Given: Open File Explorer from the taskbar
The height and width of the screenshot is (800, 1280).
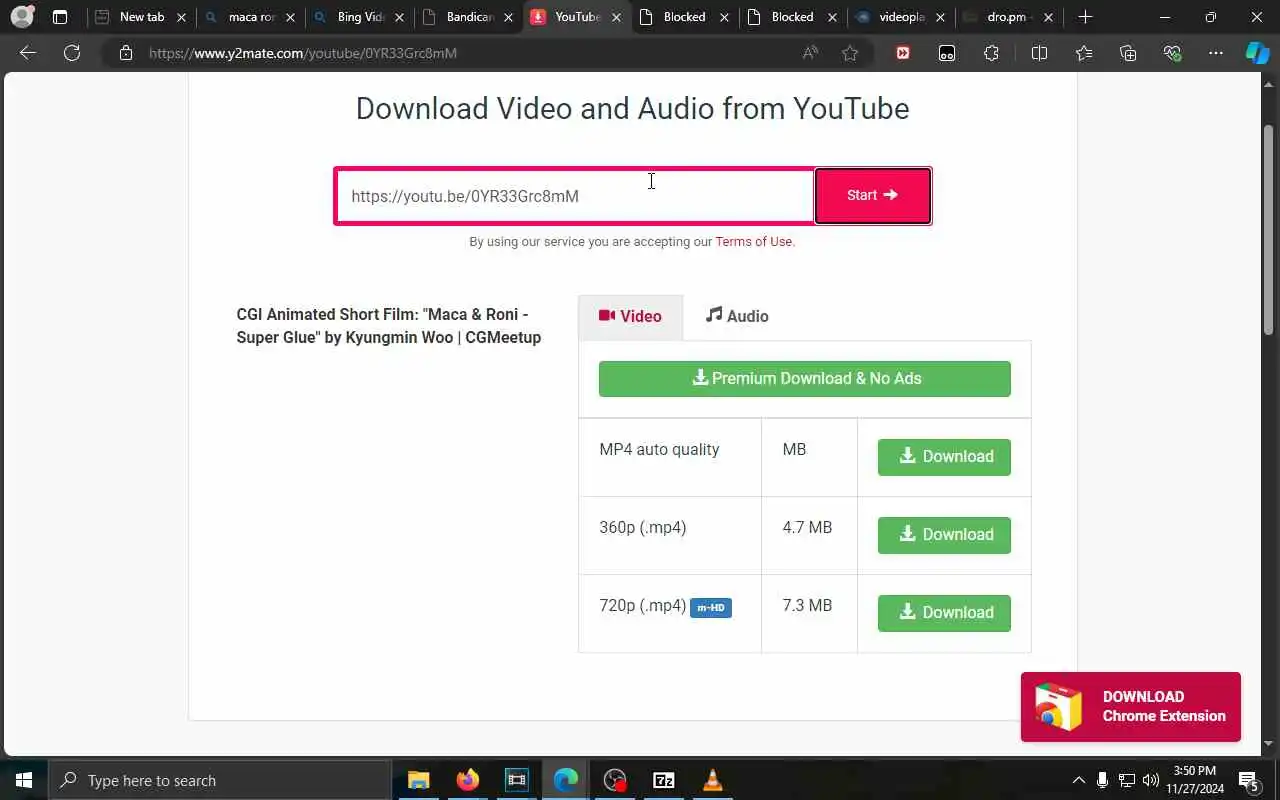Looking at the screenshot, I should [418, 780].
